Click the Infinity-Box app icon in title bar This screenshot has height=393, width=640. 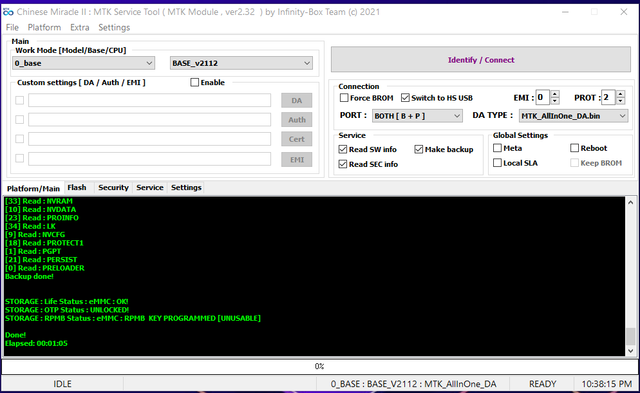tap(8, 12)
